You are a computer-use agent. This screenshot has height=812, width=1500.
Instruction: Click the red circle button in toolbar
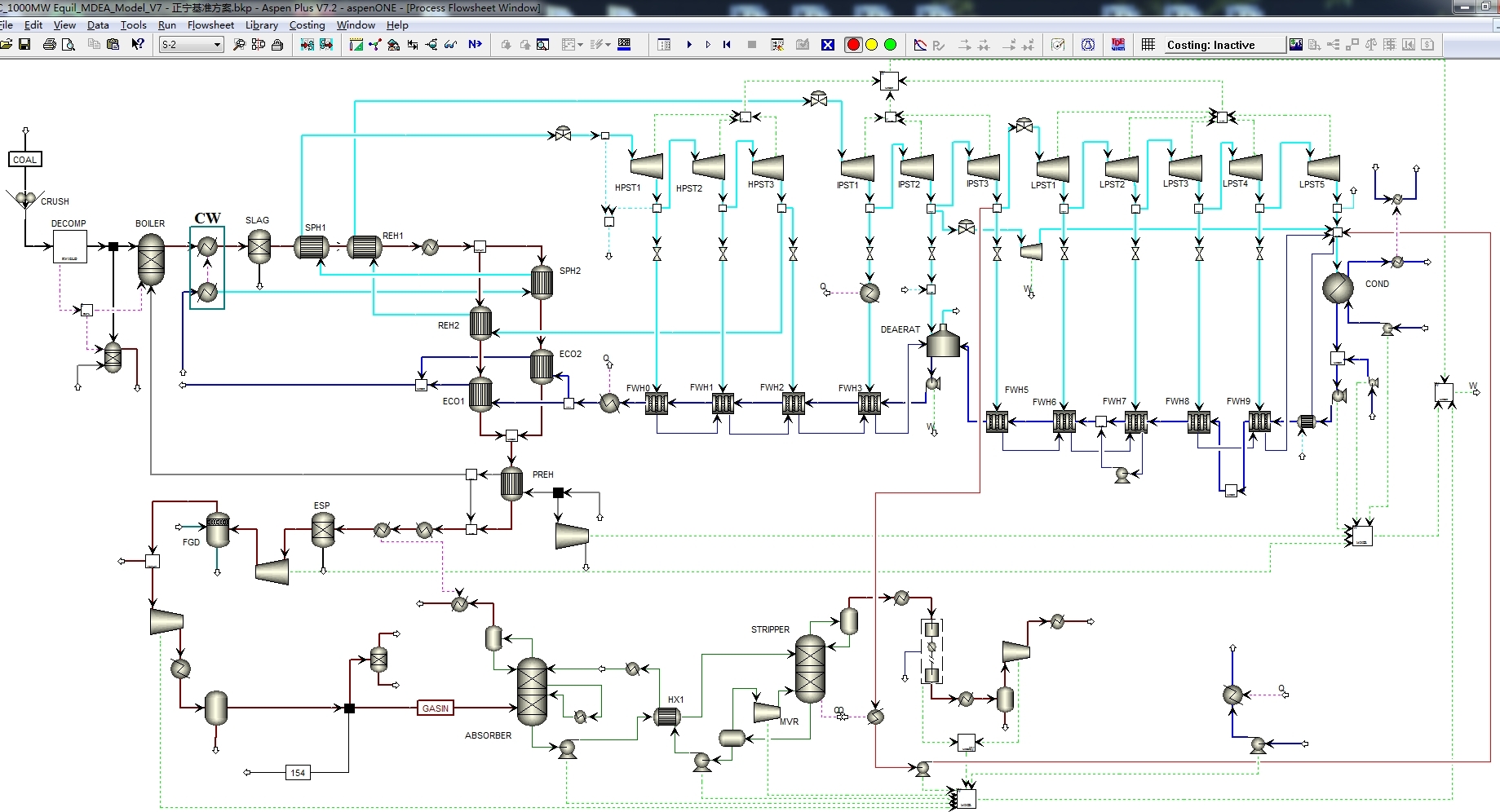click(x=853, y=45)
